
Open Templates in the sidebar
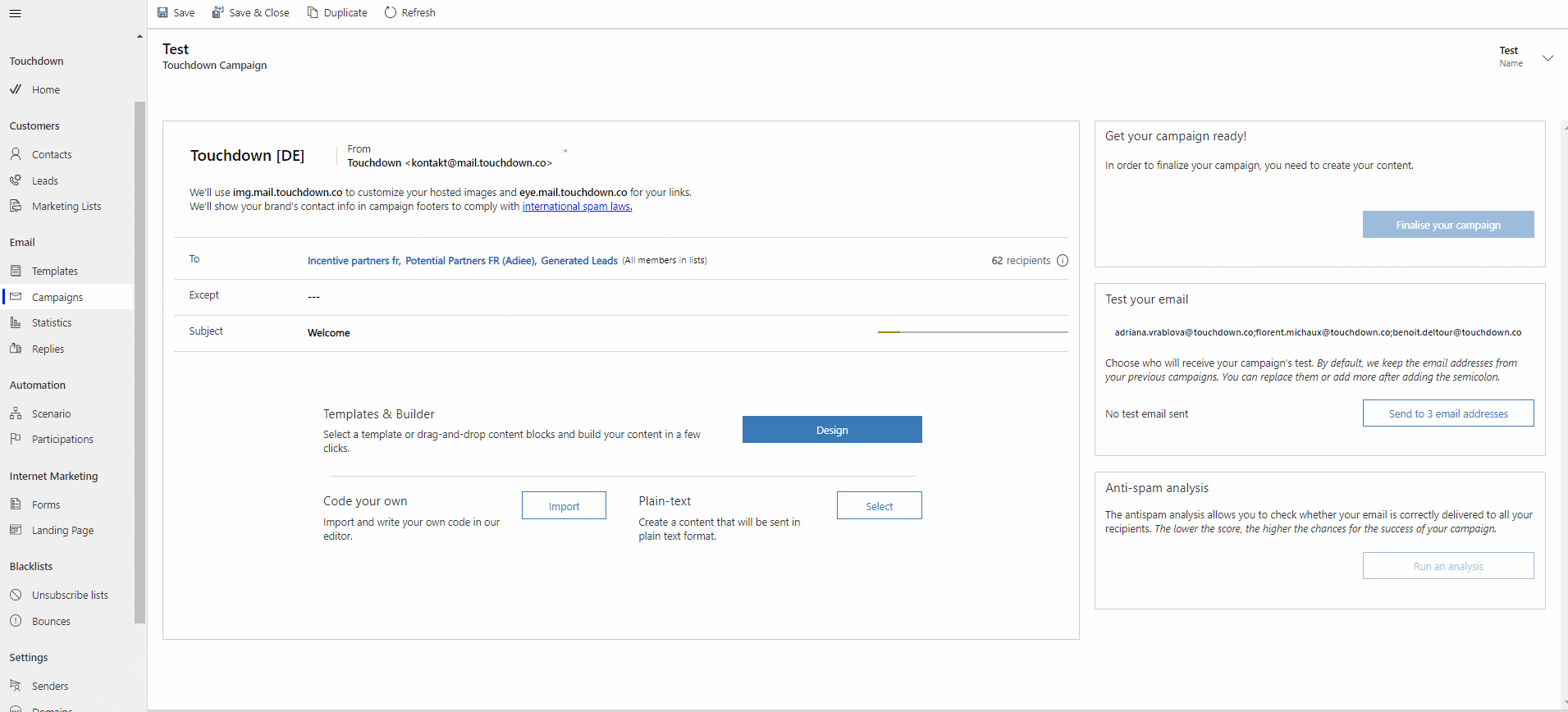coord(54,272)
